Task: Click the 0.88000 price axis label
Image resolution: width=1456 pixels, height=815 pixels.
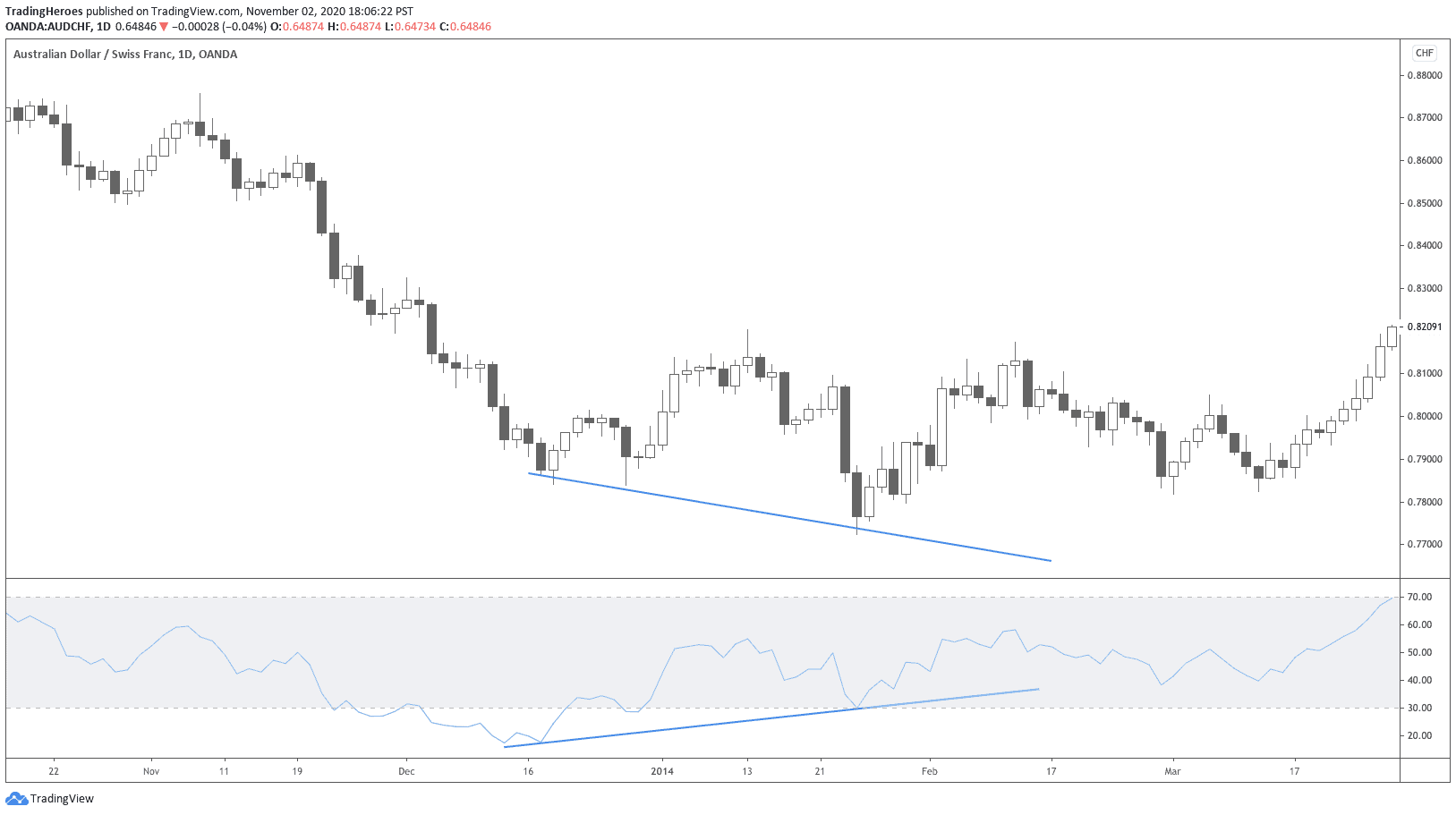Action: [1425, 75]
